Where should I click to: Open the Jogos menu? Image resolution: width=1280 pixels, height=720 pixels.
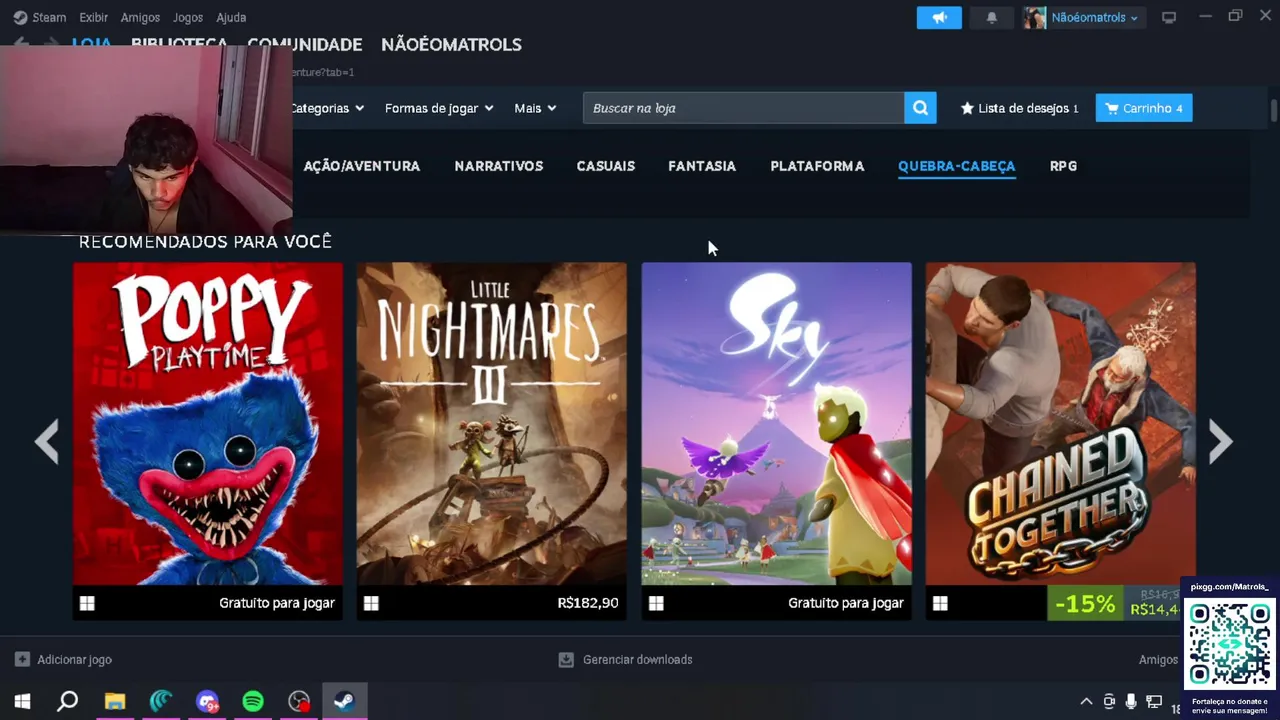[188, 17]
